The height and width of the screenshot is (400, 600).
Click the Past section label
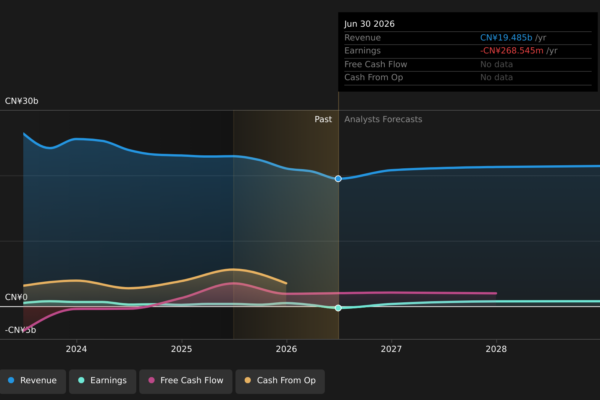pyautogui.click(x=323, y=119)
